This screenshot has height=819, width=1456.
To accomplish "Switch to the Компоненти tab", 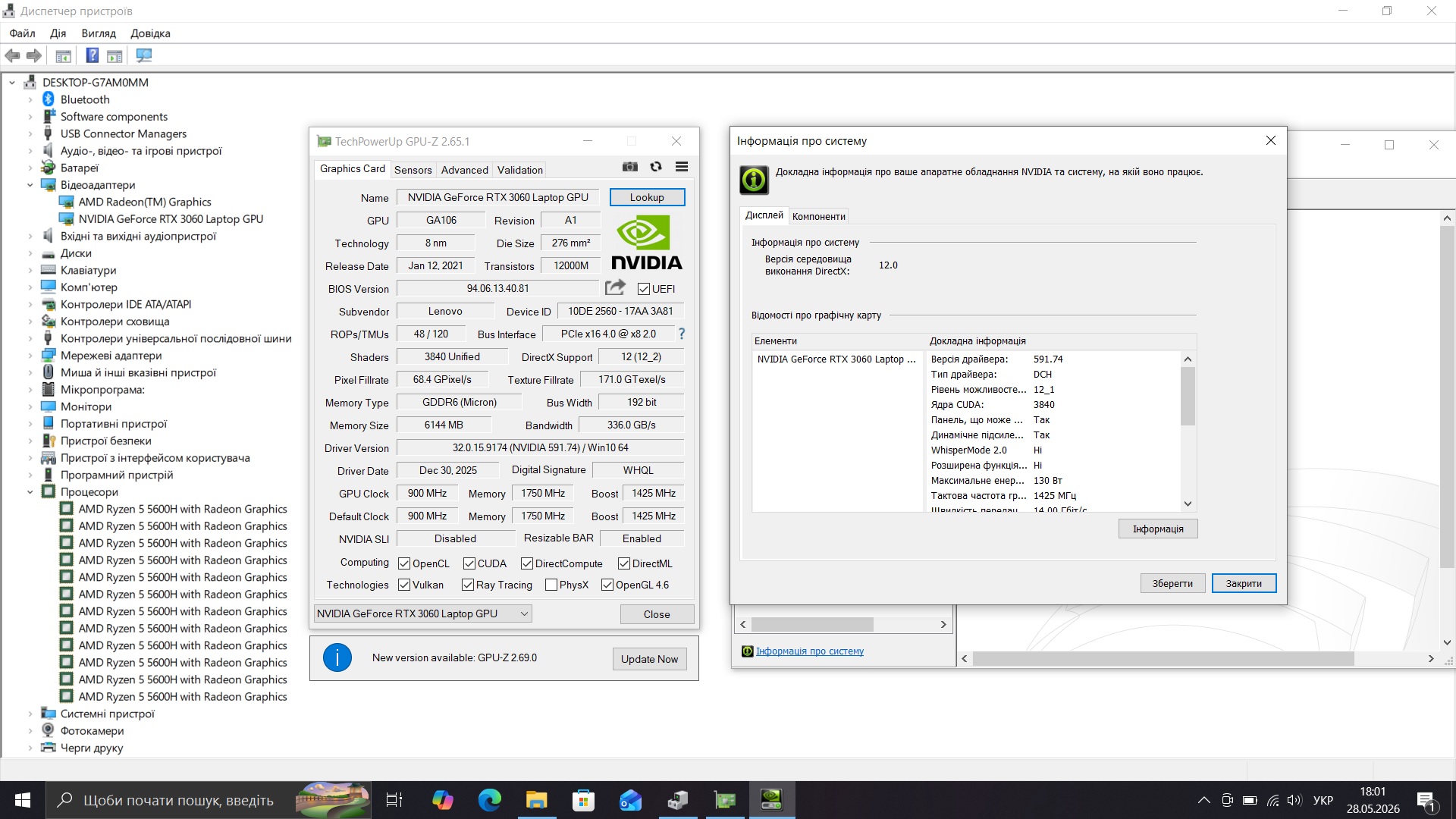I will coord(818,216).
